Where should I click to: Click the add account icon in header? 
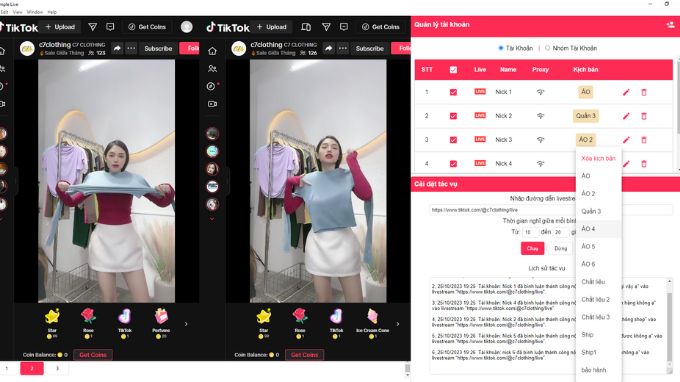[670, 25]
